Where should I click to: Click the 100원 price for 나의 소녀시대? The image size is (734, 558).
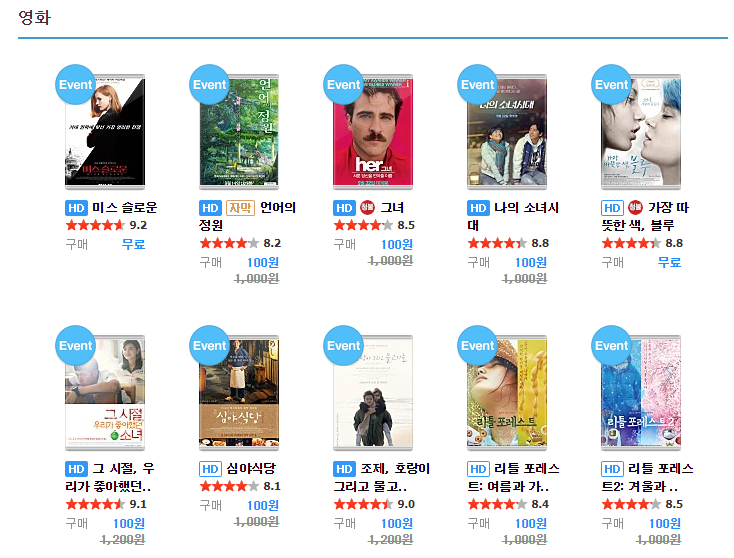coord(531,263)
